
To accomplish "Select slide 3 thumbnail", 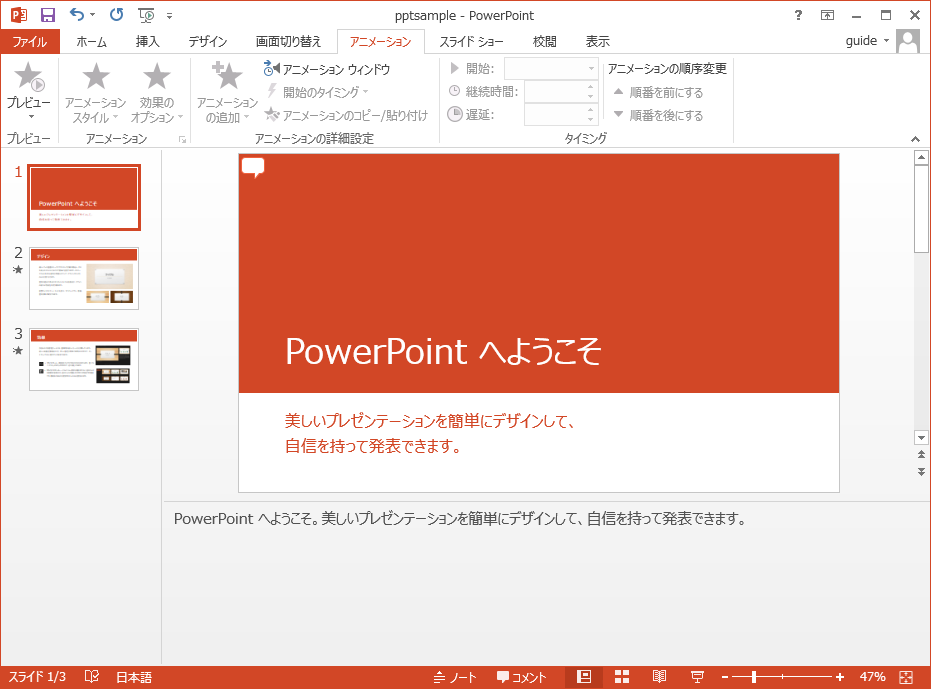I will pos(84,359).
